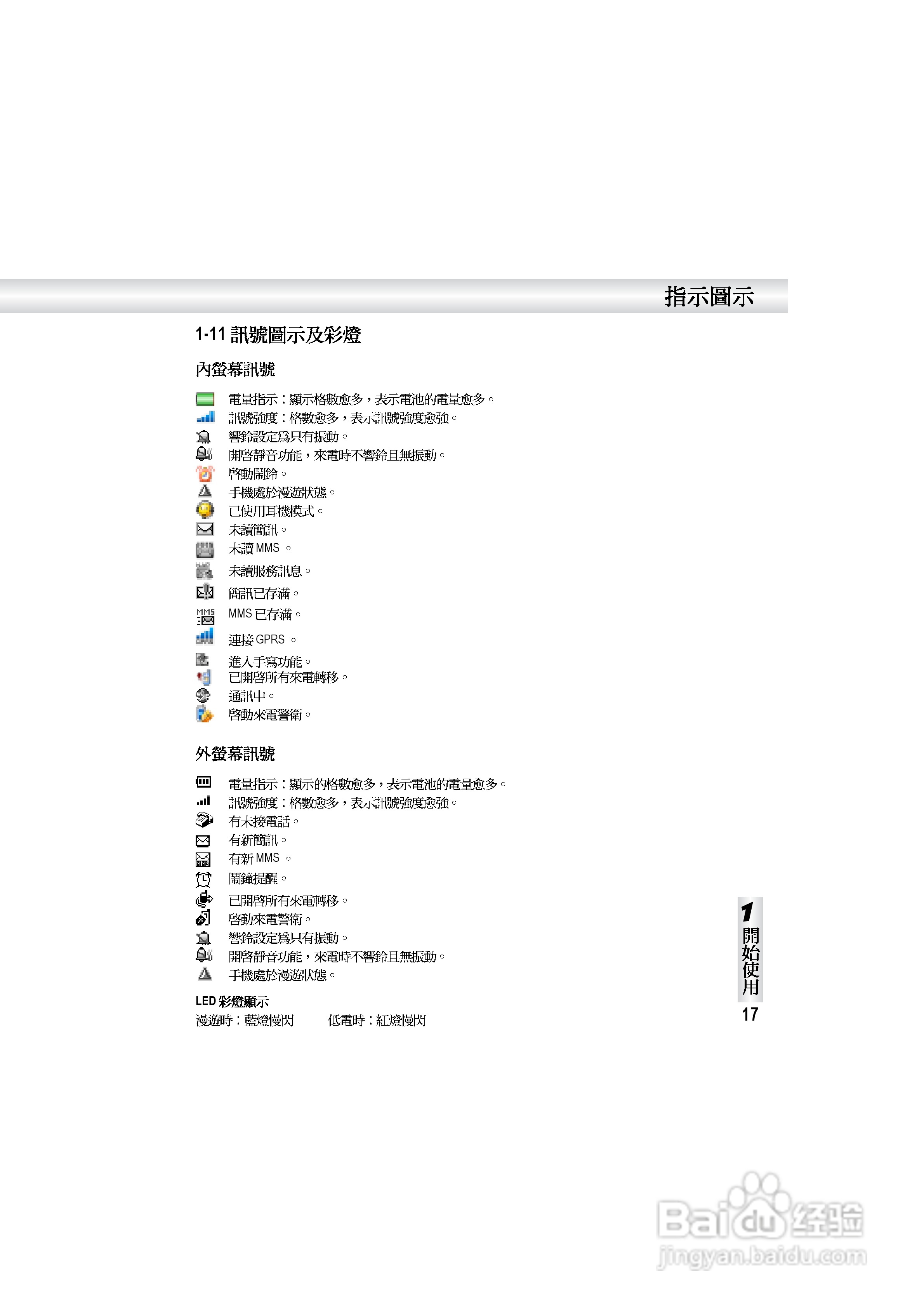Click the handwriting function icon
The height and width of the screenshot is (1308, 924).
click(202, 660)
